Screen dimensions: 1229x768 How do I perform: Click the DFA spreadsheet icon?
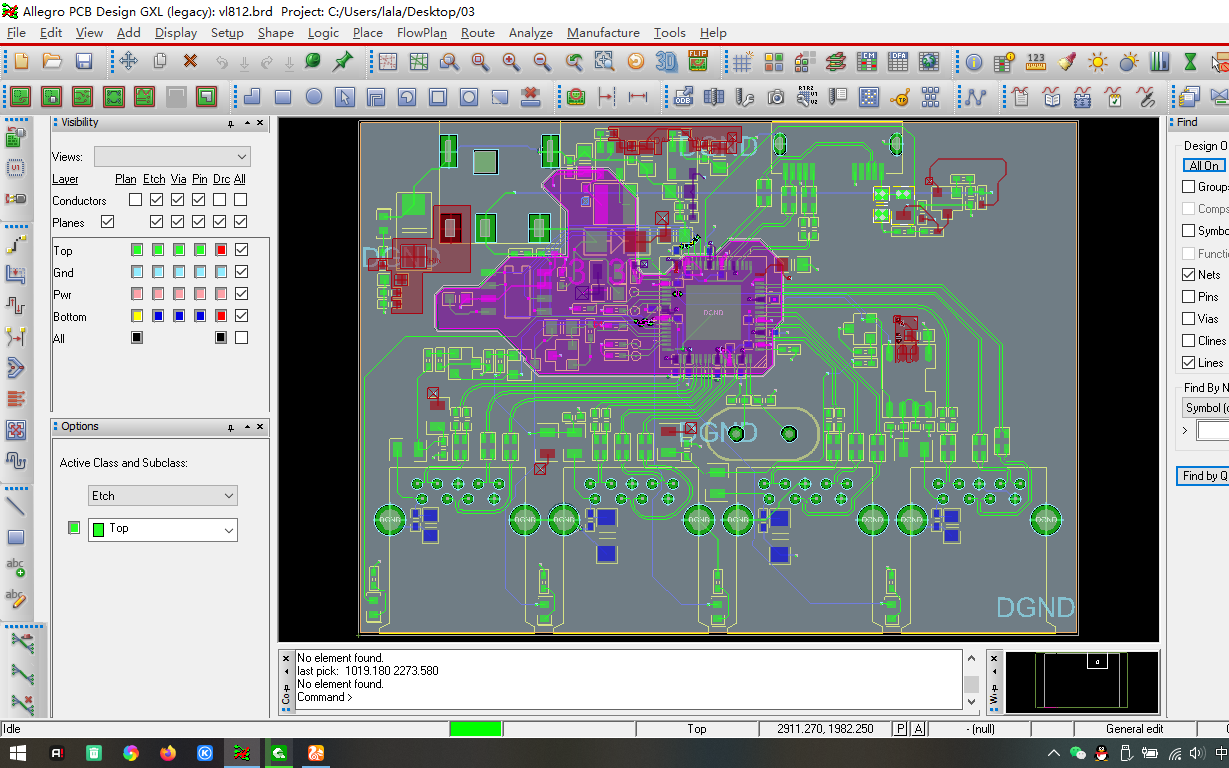point(898,62)
